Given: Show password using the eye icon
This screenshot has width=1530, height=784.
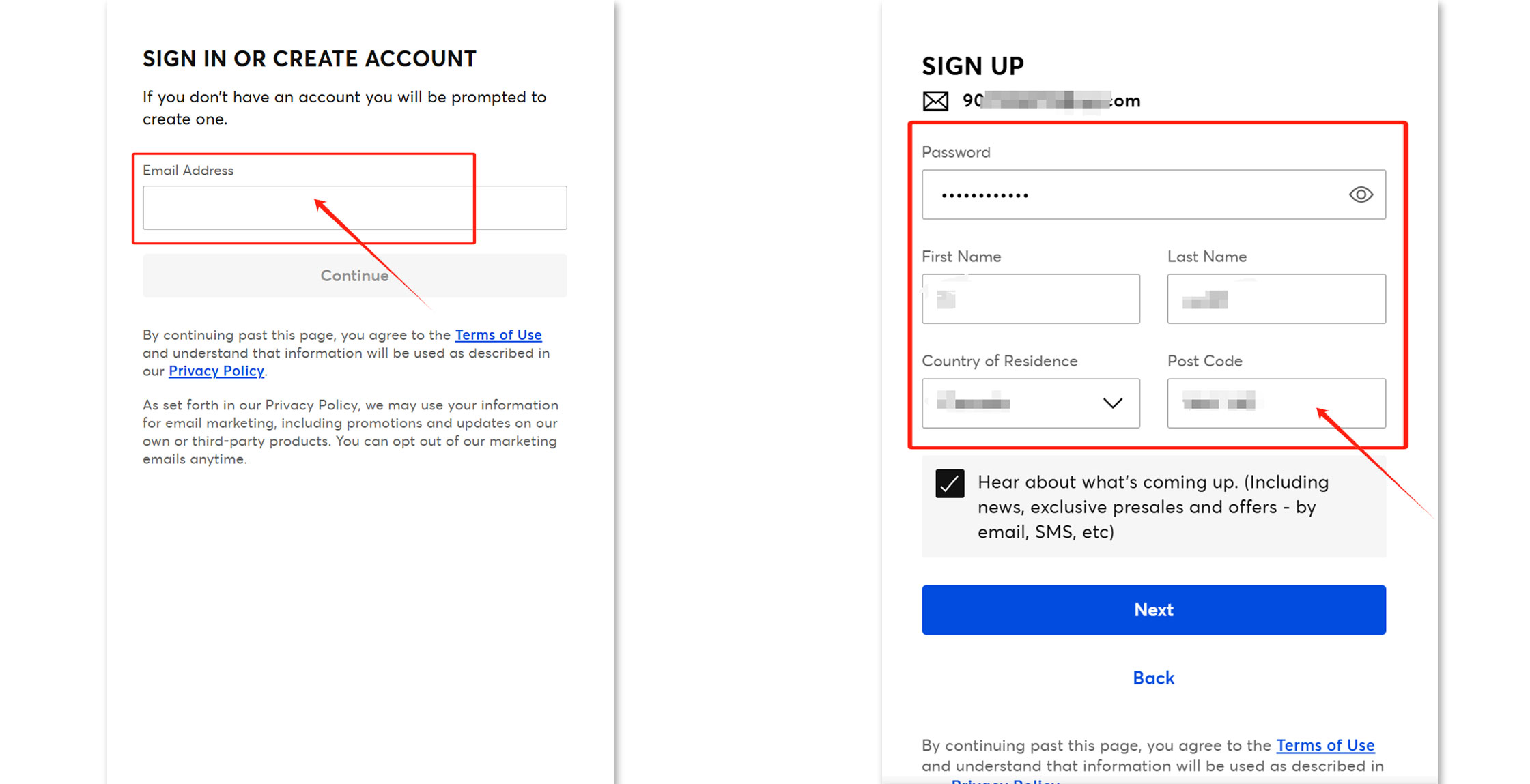Looking at the screenshot, I should [x=1361, y=194].
